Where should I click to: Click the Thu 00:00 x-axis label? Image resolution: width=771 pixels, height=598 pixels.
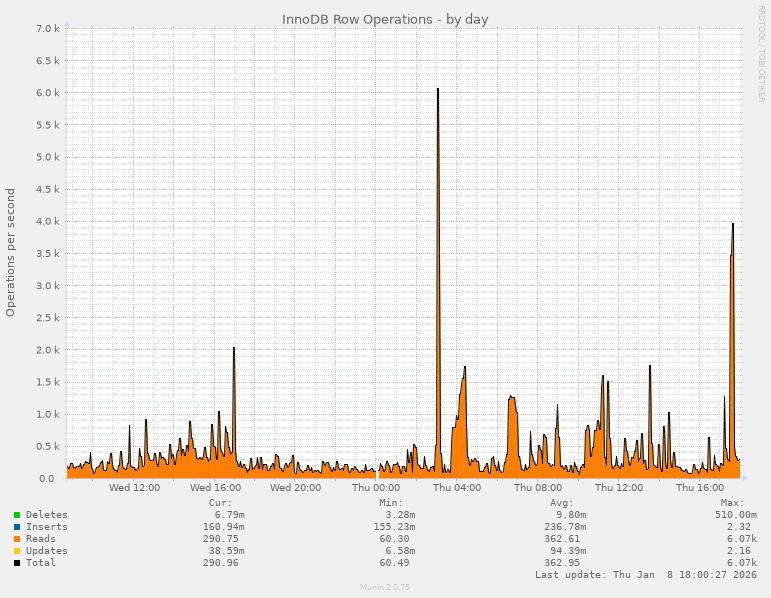tap(376, 488)
